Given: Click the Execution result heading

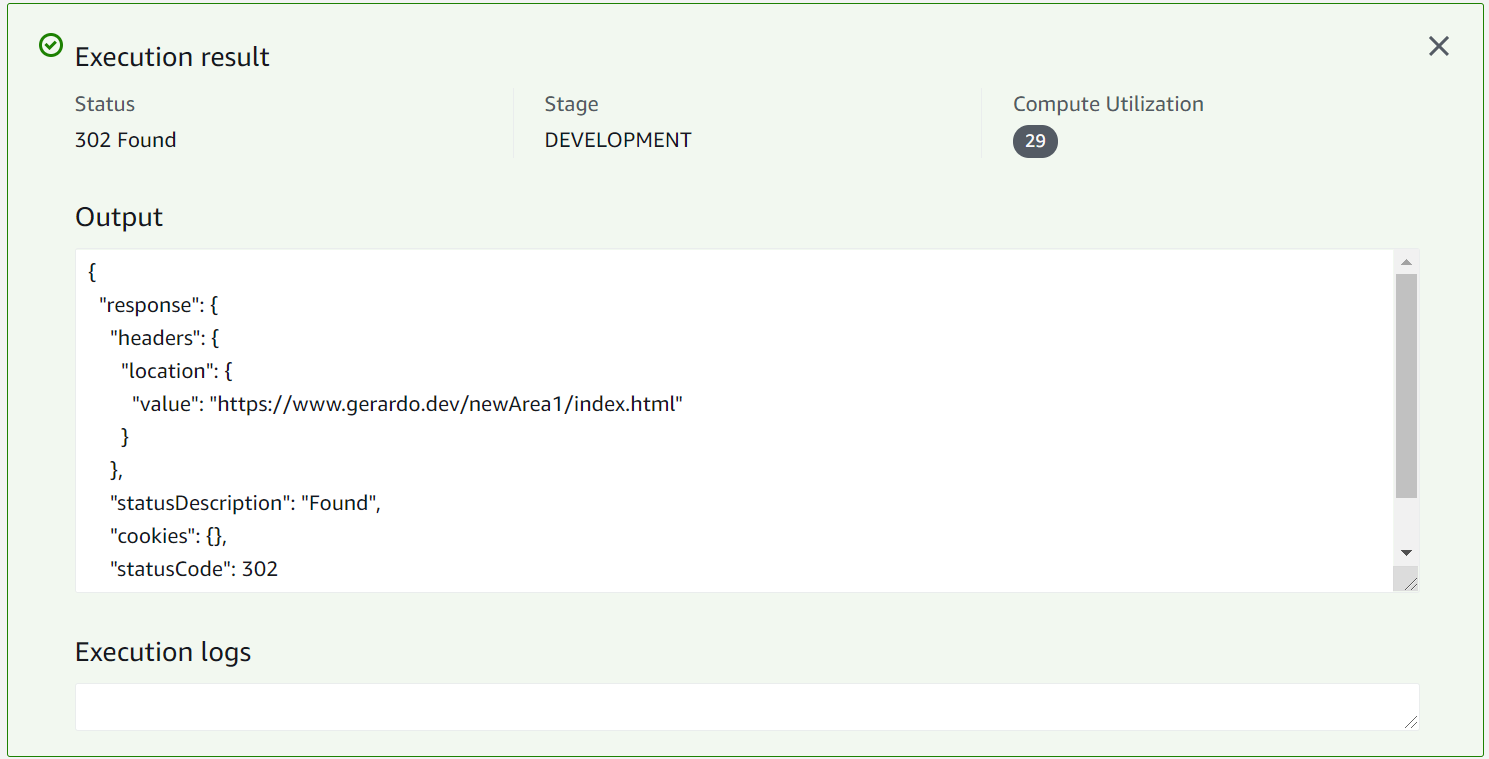Looking at the screenshot, I should [x=172, y=57].
